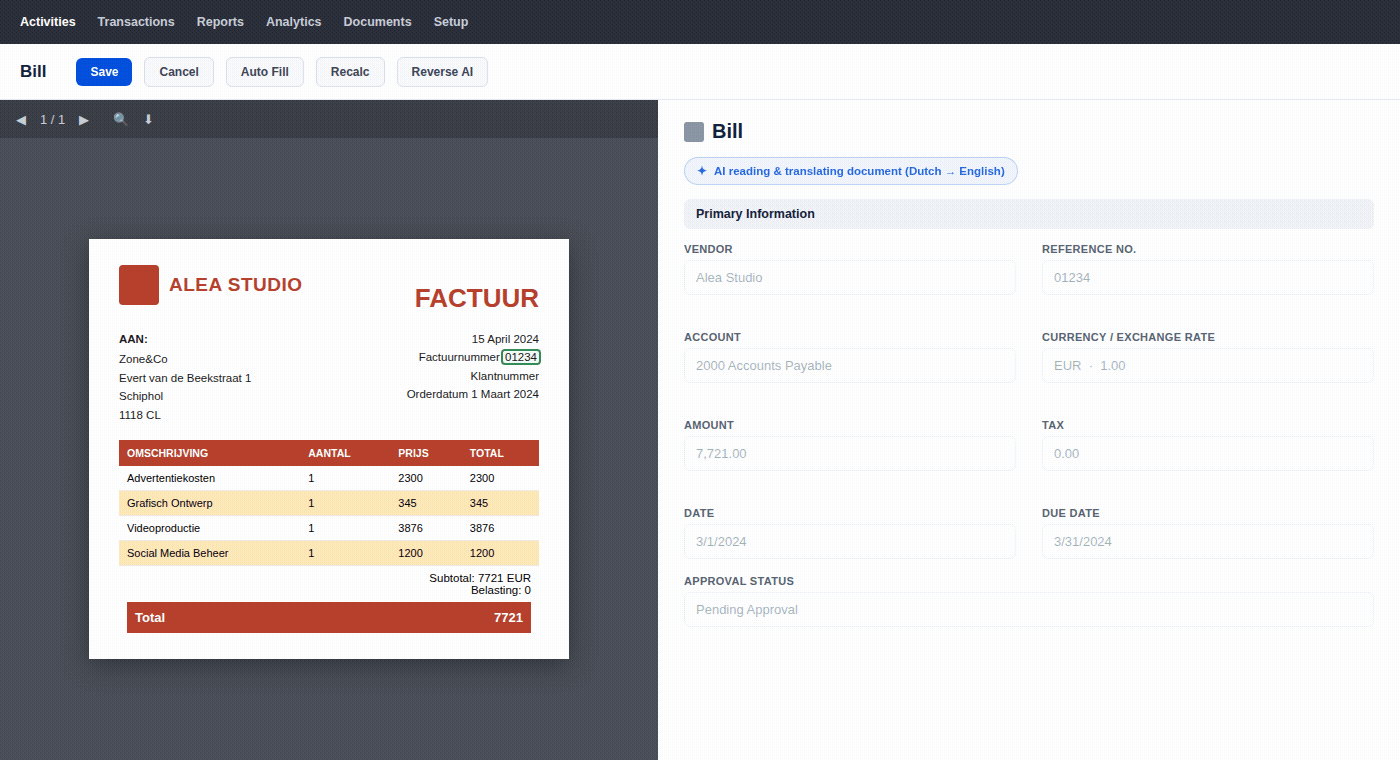The image size is (1400, 760).
Task: Click the Evert van de Beekstraat 1 address
Action: (x=185, y=378)
